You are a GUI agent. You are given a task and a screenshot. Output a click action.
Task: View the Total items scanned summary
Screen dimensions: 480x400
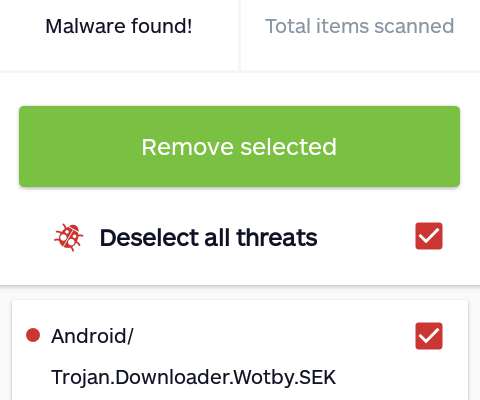[x=360, y=26]
